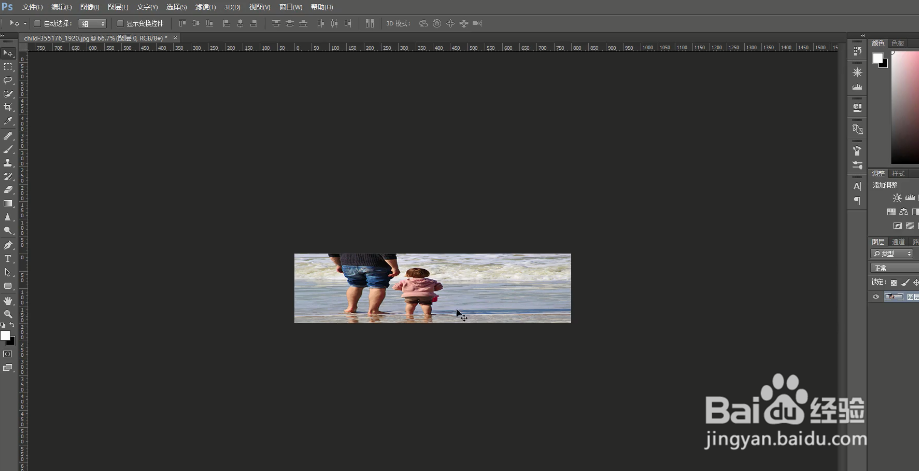919x471 pixels.
Task: Toggle lock image pixels brush icon
Action: [905, 282]
